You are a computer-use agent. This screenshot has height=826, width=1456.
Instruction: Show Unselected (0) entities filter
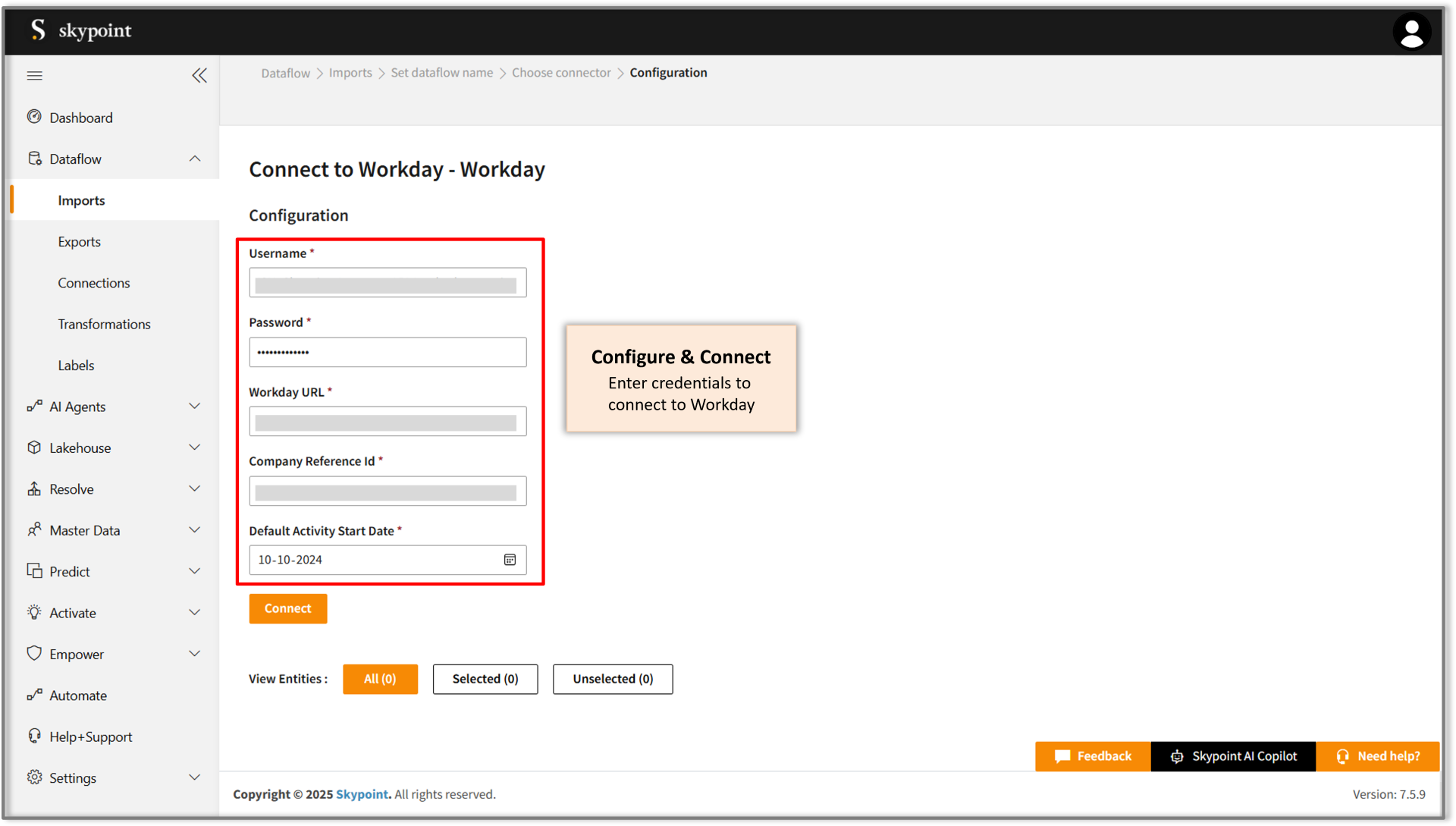(x=613, y=679)
